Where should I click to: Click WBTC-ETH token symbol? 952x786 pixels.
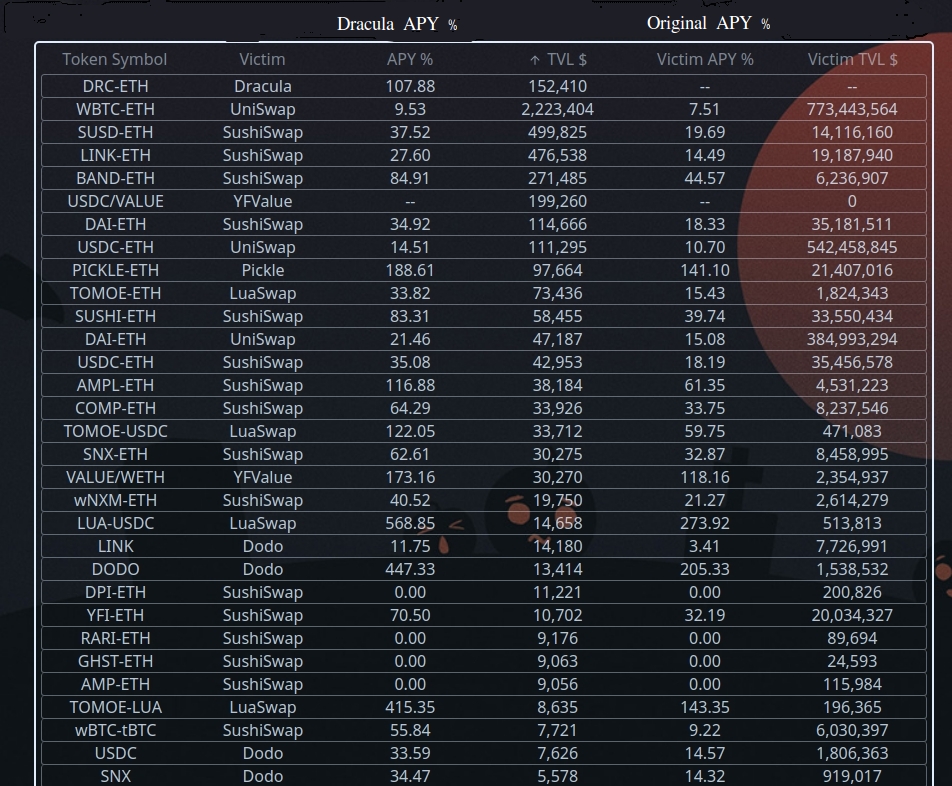pos(115,109)
